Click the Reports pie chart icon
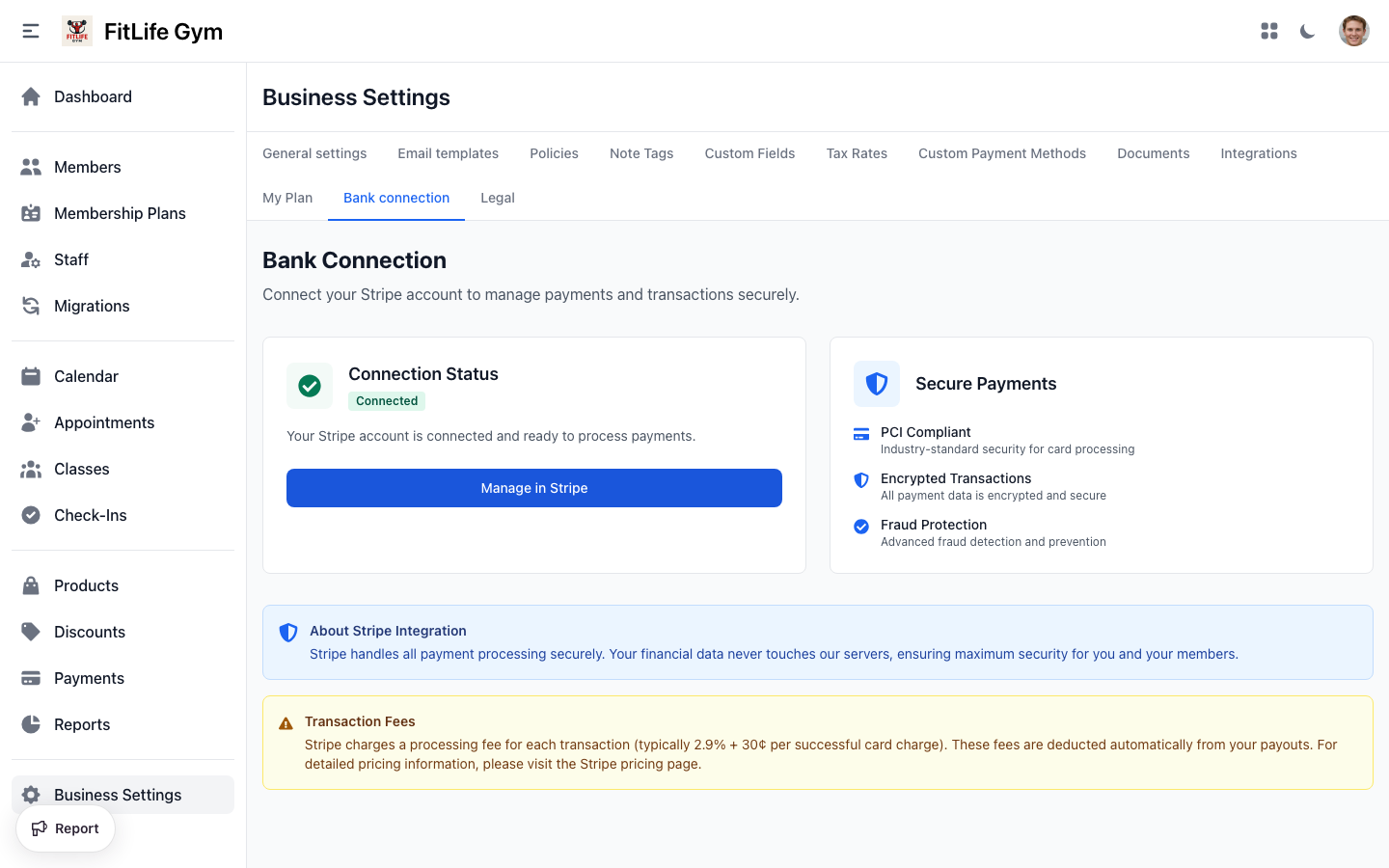1389x868 pixels. coord(30,724)
